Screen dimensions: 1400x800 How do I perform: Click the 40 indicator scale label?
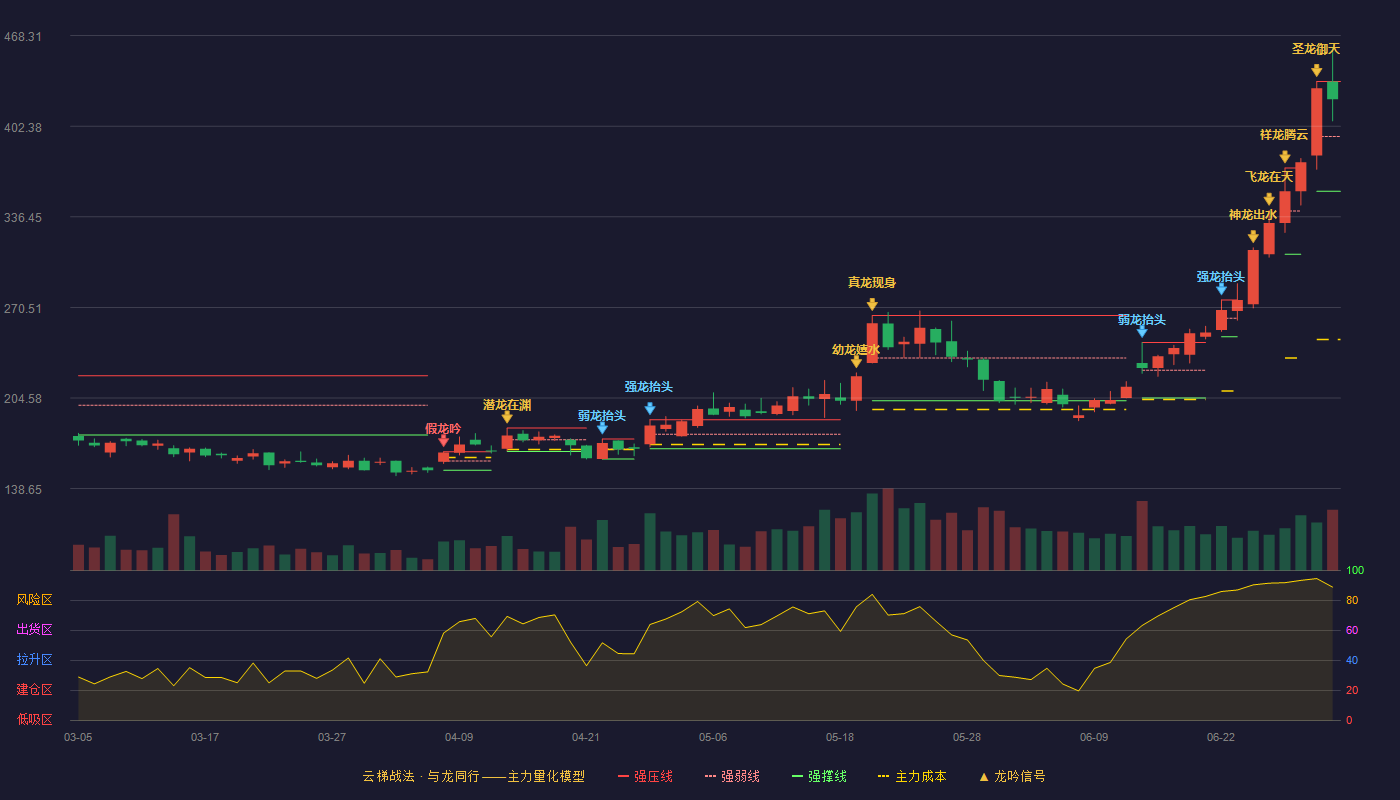coord(1352,660)
